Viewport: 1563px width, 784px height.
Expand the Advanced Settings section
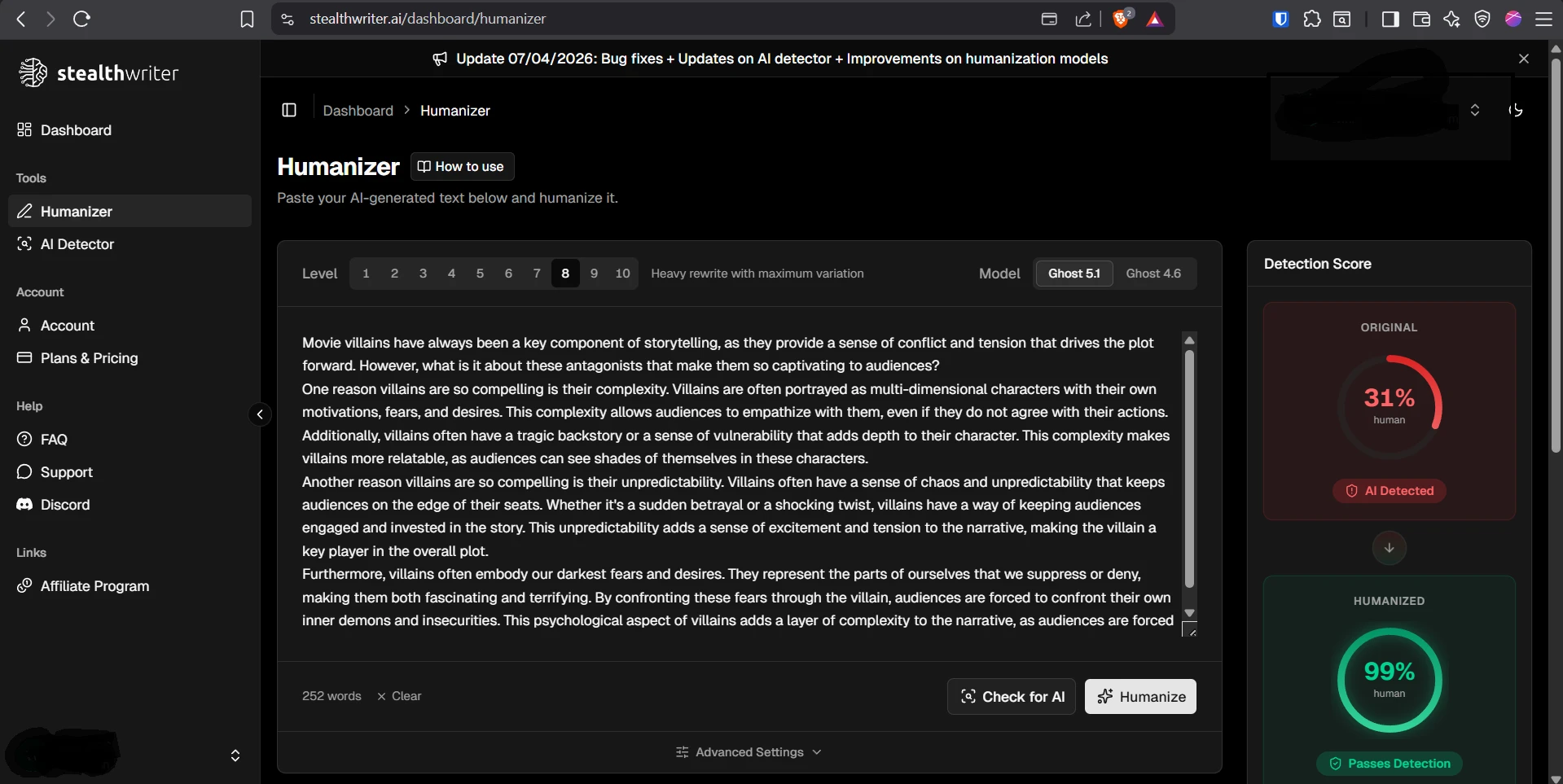[748, 751]
